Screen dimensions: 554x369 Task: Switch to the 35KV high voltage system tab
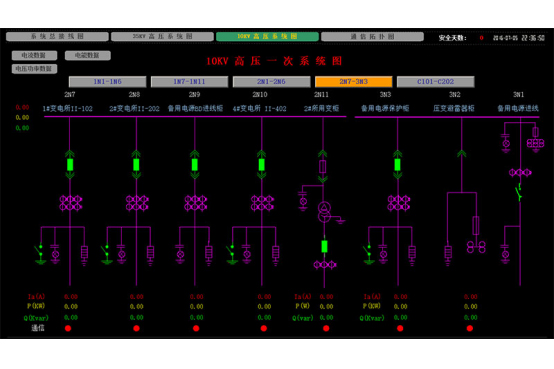pos(162,36)
